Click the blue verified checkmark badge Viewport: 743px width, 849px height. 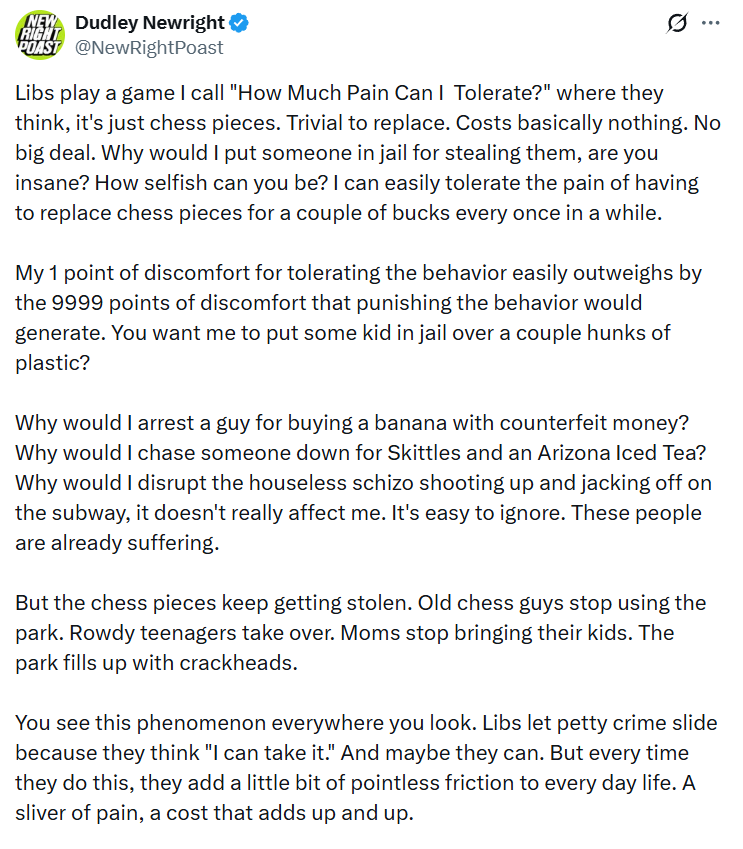click(239, 23)
